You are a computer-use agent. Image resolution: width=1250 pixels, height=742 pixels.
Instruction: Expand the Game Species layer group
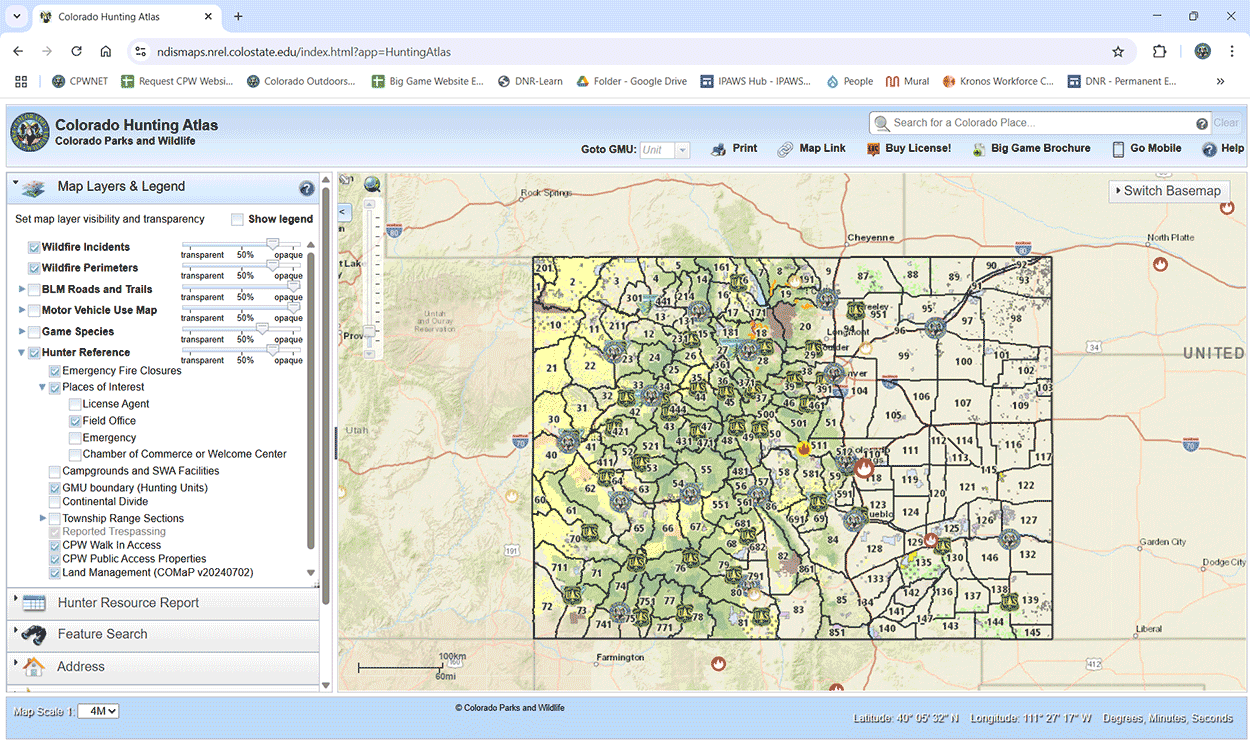22,332
